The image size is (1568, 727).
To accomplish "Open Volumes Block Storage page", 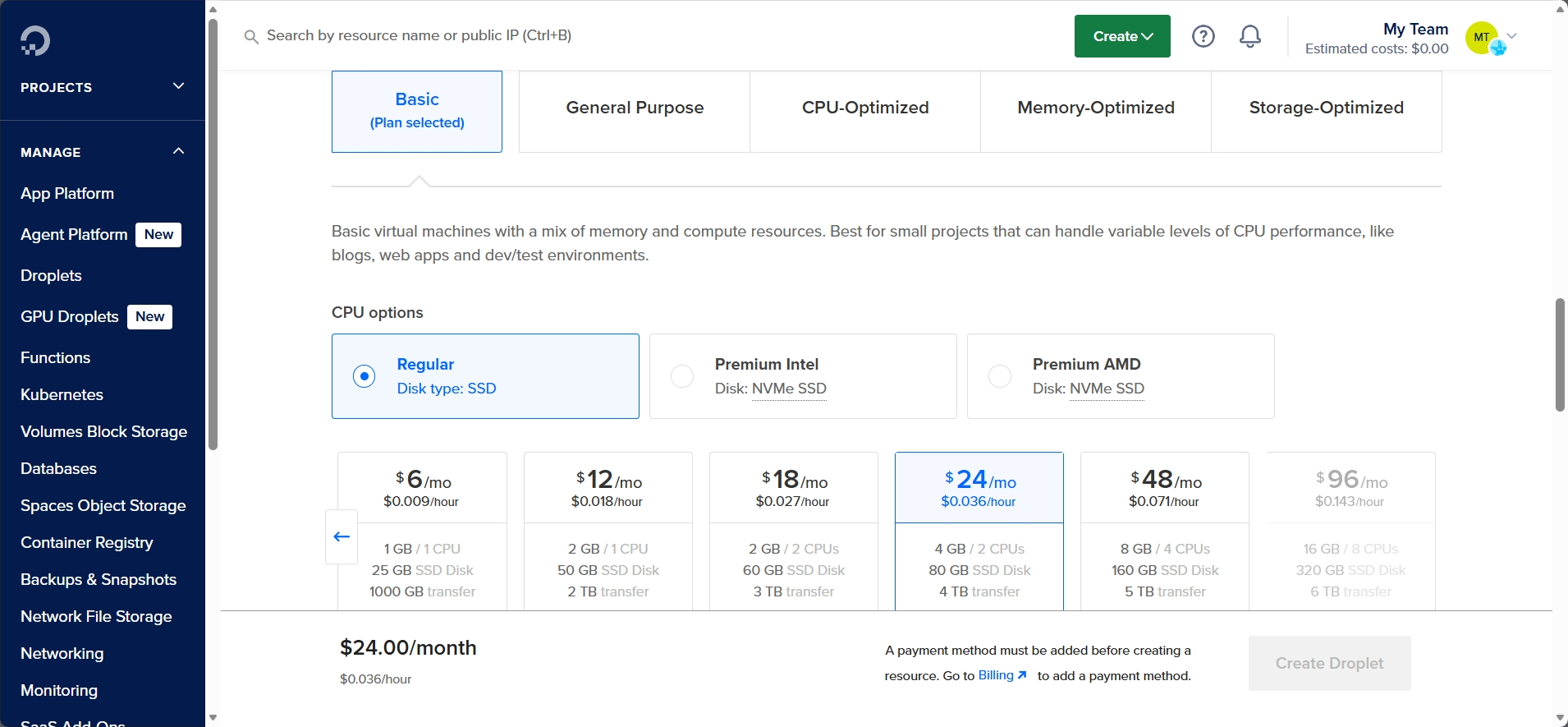I will click(x=103, y=431).
